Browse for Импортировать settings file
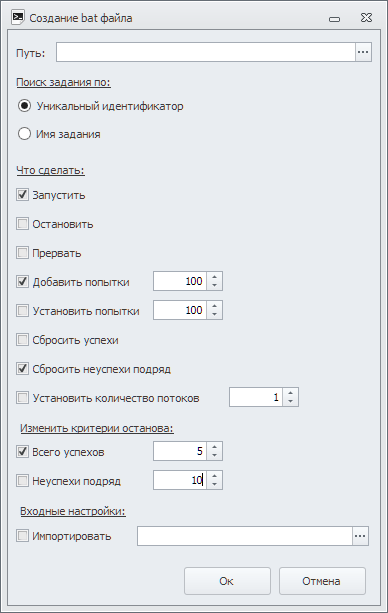Viewport: 388px width, 613px height. click(360, 536)
